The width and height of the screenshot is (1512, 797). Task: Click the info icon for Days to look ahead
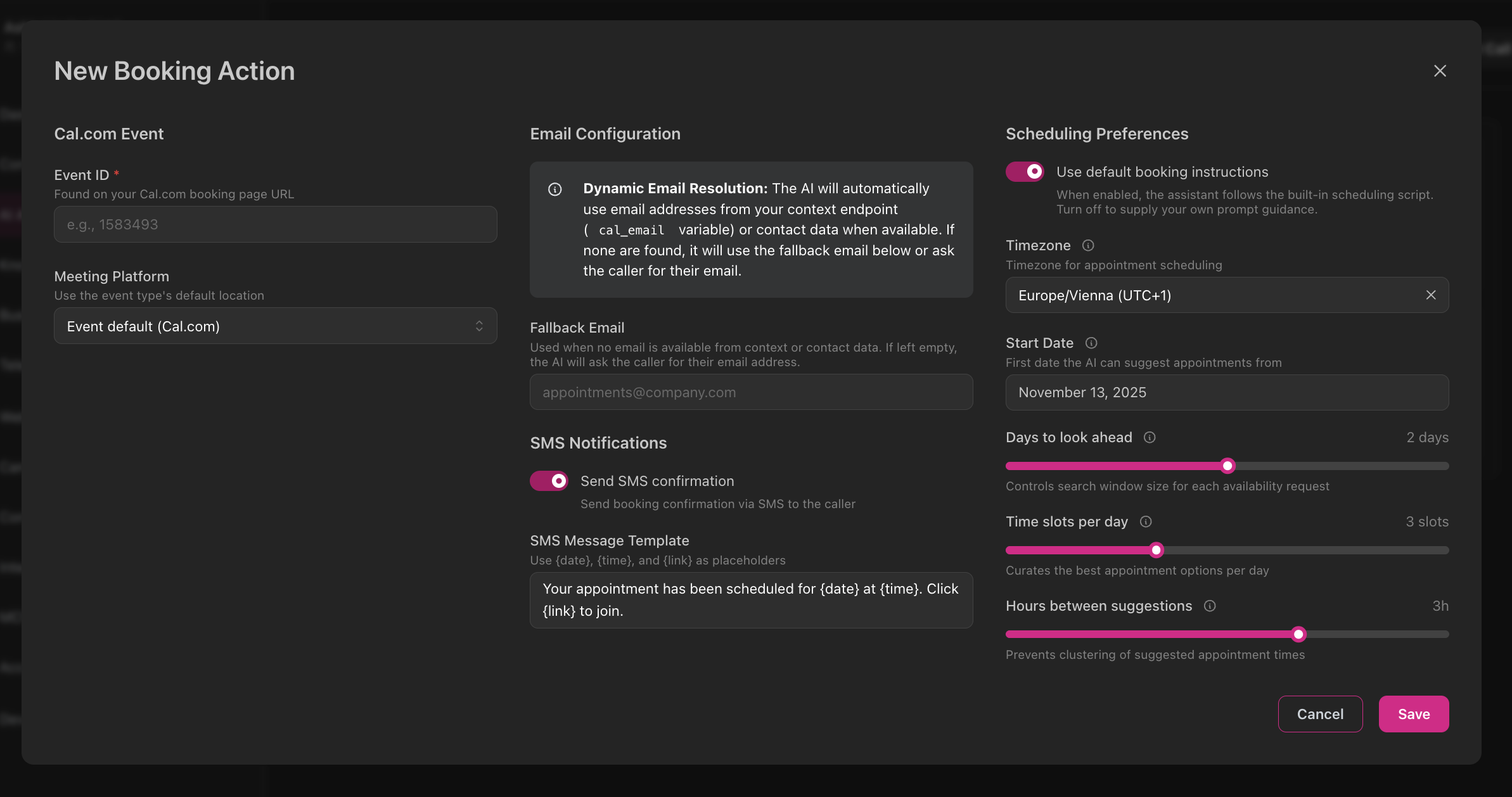click(x=1150, y=437)
